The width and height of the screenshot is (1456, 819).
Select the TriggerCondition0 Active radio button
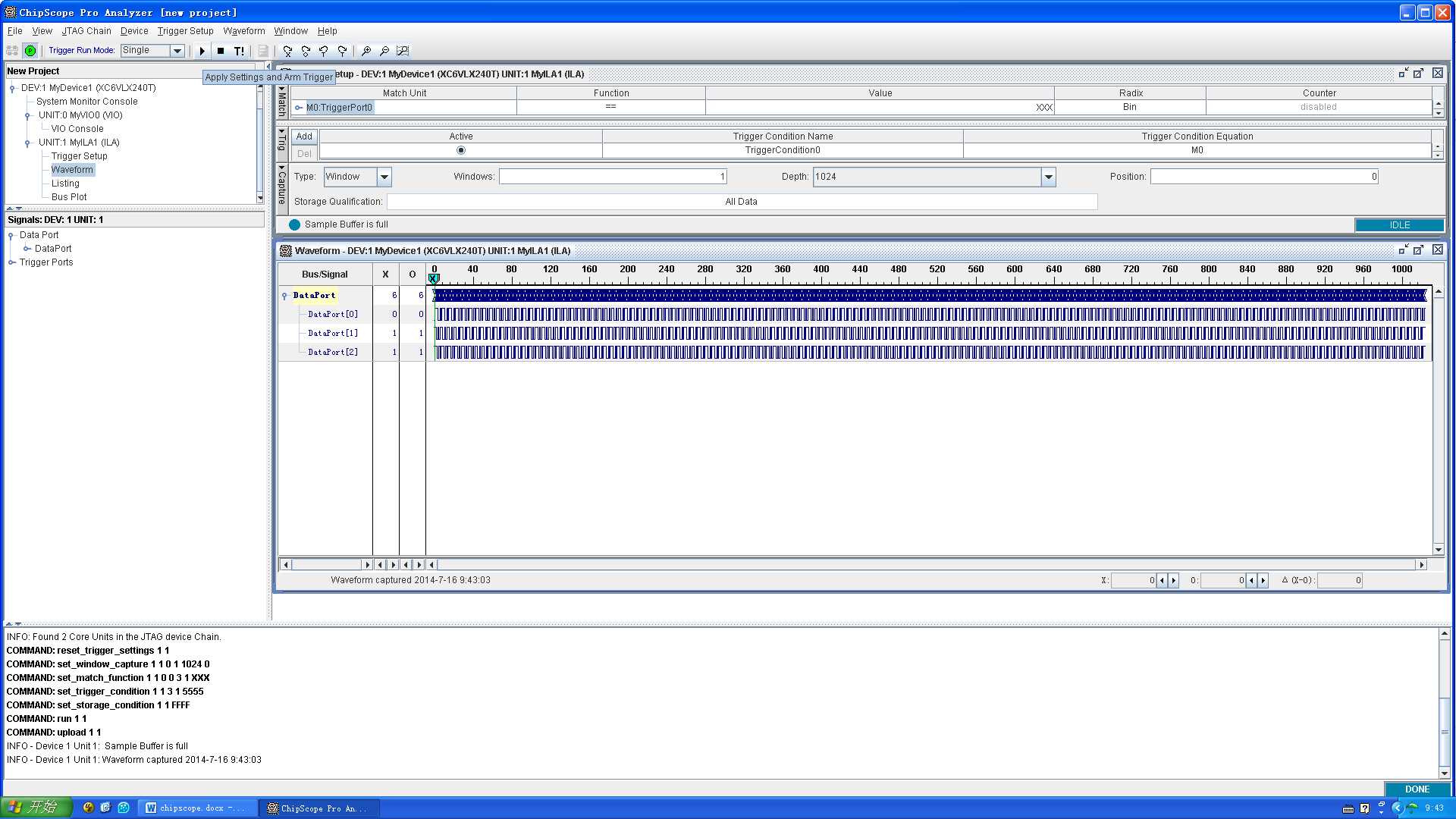point(461,150)
